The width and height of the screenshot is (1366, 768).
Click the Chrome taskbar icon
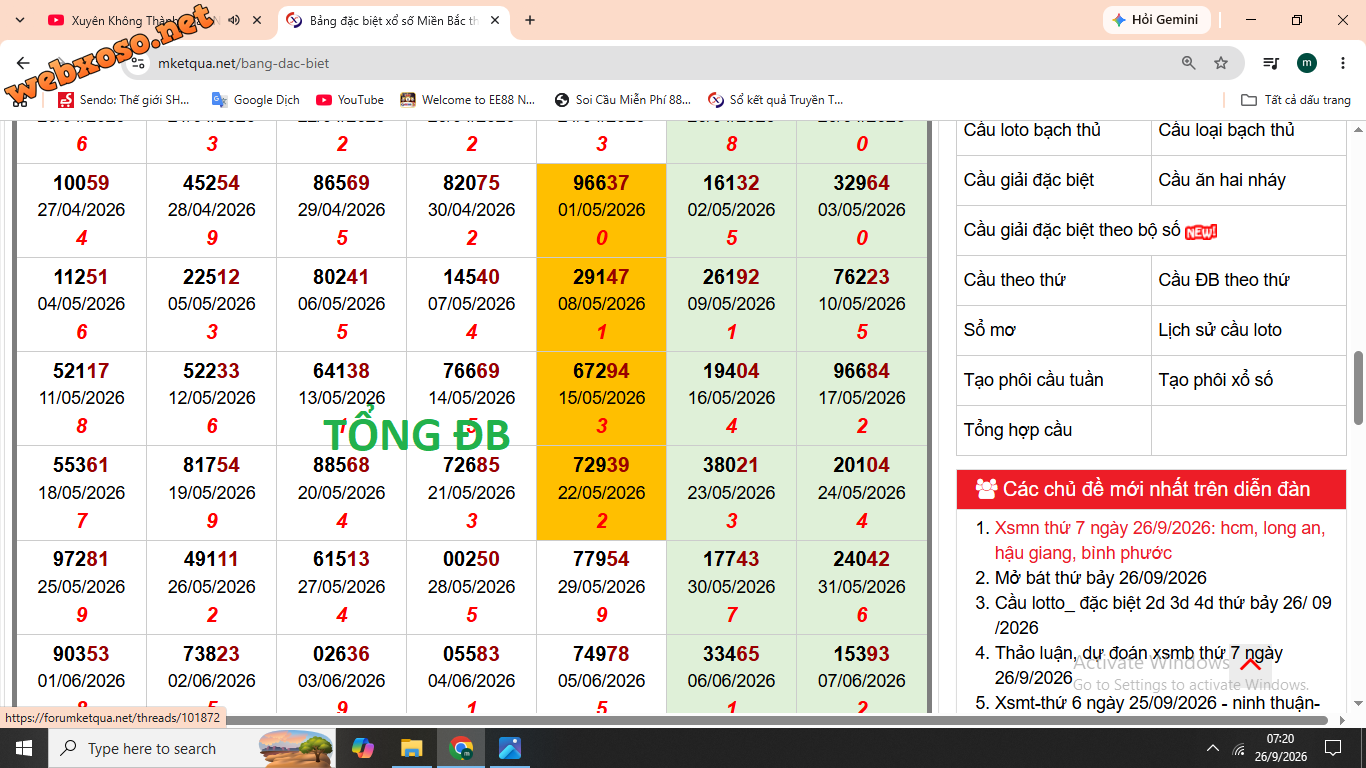pos(460,748)
